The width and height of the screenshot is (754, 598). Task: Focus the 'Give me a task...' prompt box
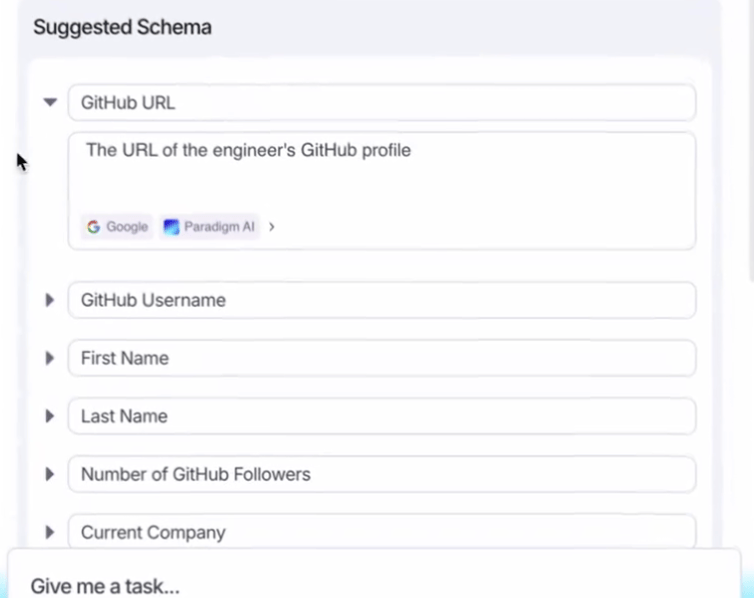[x=375, y=585]
